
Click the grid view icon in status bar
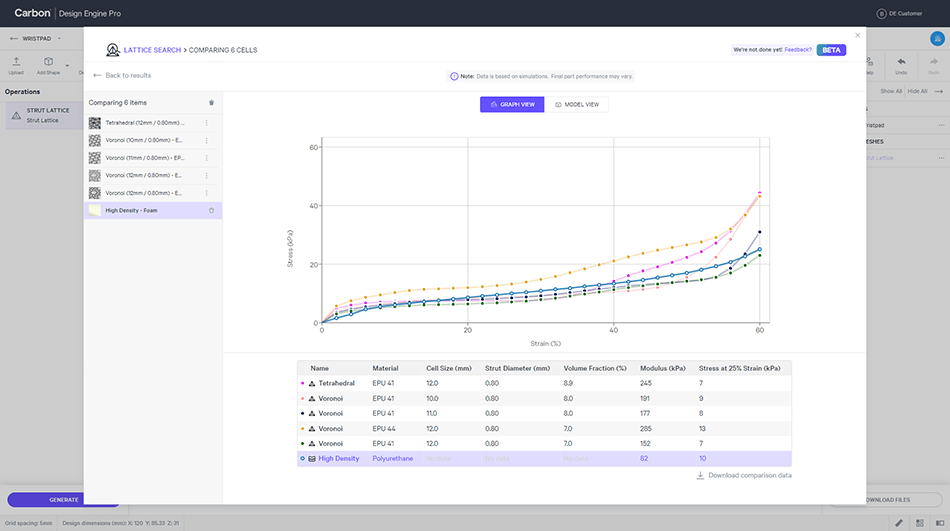coord(920,523)
